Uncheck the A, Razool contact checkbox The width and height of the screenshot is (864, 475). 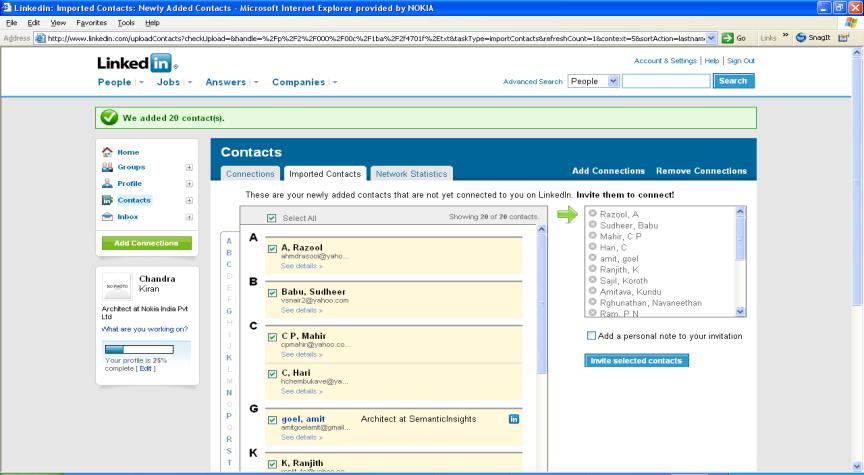(x=272, y=249)
